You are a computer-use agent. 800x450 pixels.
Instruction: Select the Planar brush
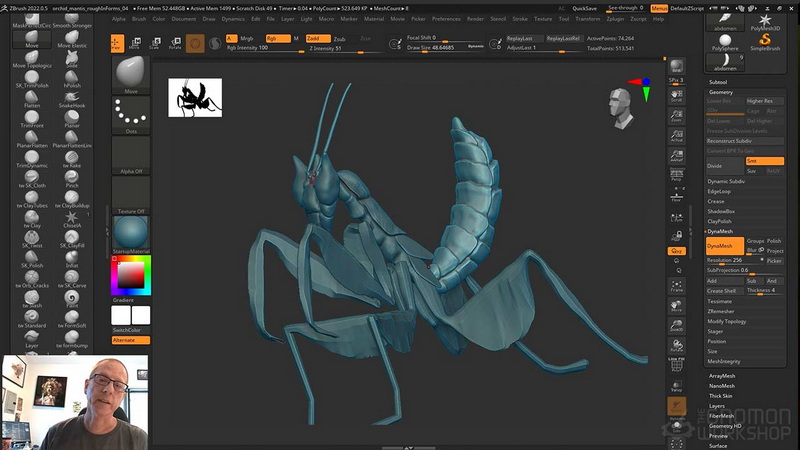(x=72, y=119)
